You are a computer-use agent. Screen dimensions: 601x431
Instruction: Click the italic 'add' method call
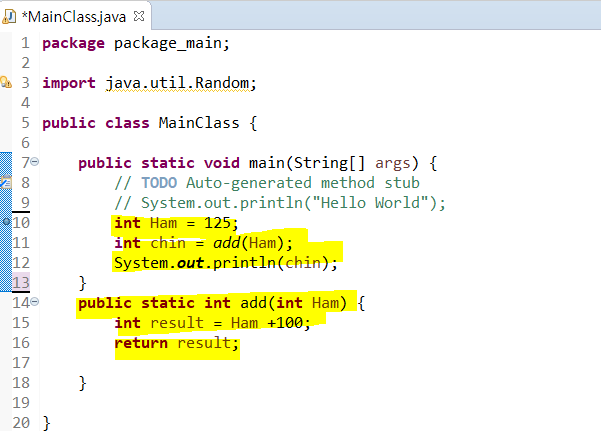[x=227, y=243]
